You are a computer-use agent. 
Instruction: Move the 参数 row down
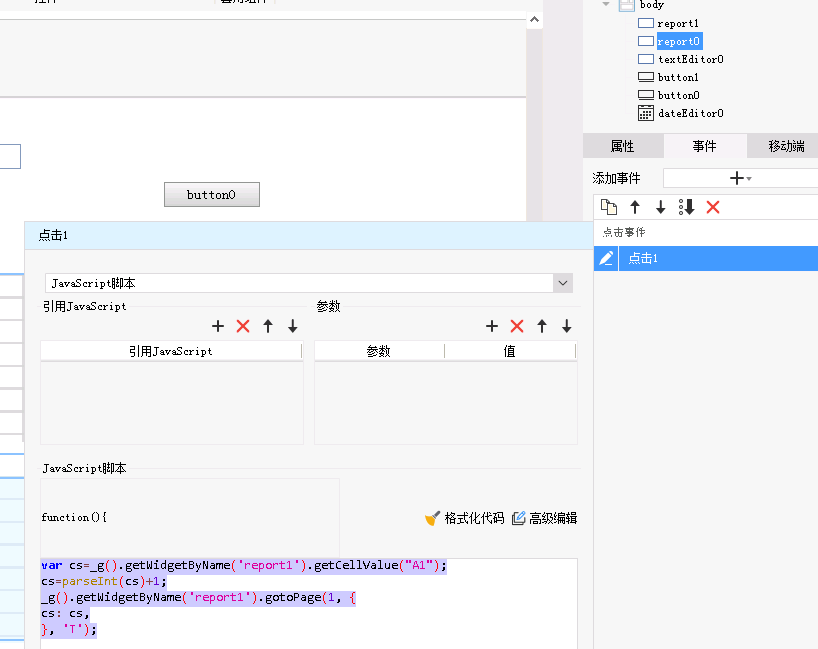click(x=567, y=327)
